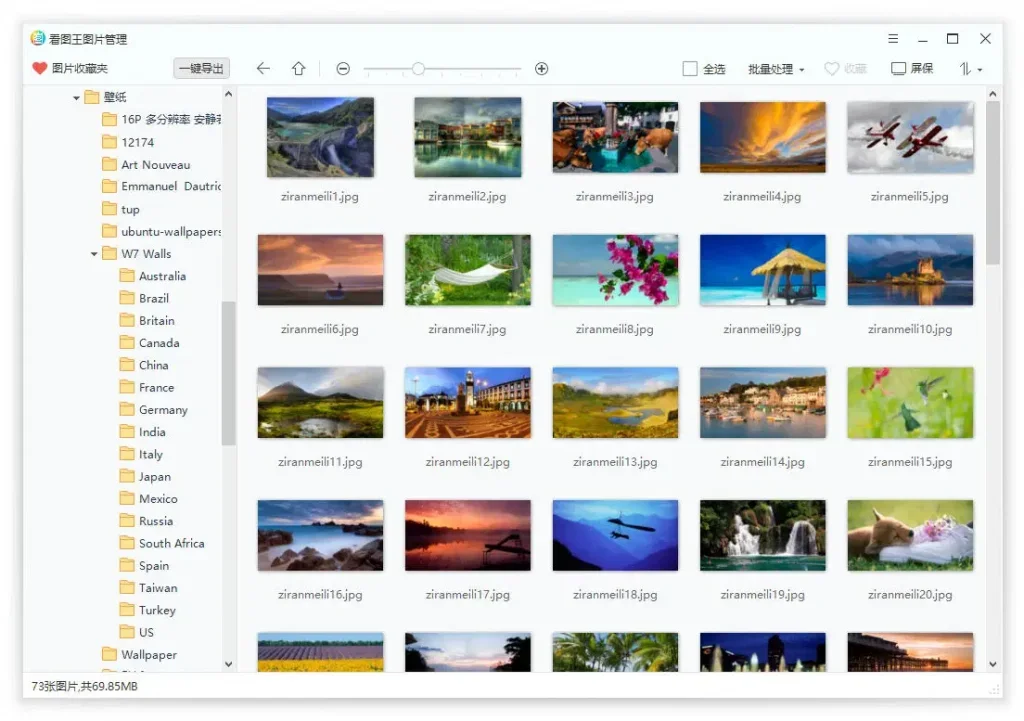Click the zoom out minus icon
The height and width of the screenshot is (721, 1024).
[x=342, y=68]
